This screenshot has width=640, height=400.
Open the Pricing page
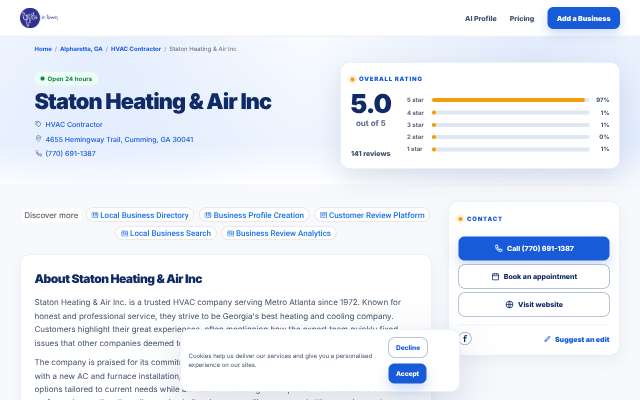(x=522, y=18)
